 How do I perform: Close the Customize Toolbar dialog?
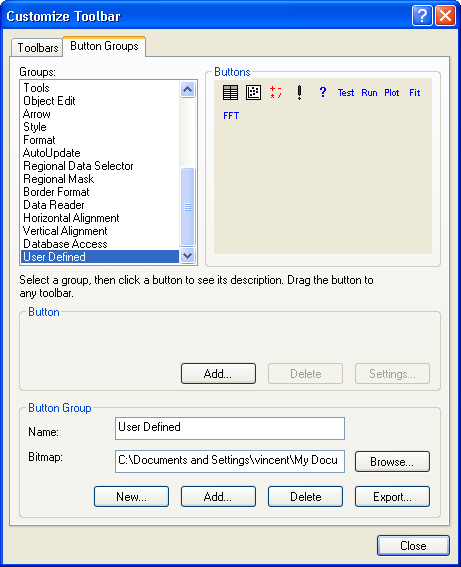click(413, 545)
